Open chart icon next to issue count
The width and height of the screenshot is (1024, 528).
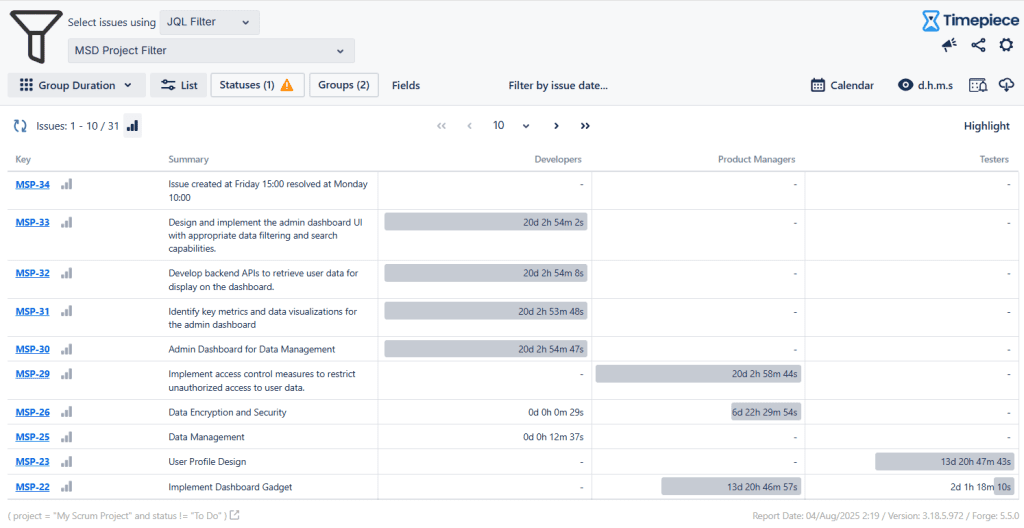[133, 125]
